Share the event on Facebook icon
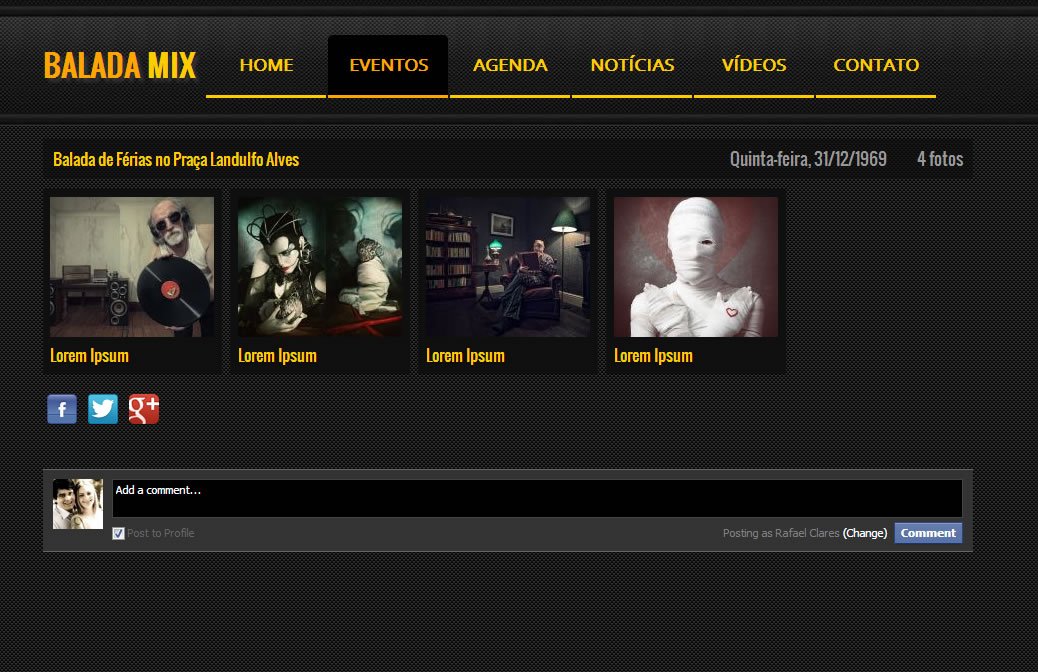 (x=62, y=409)
